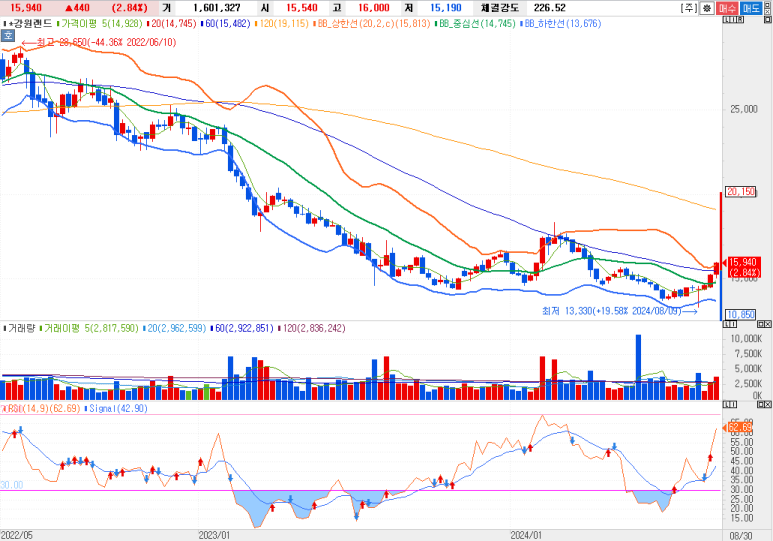Click the blue 호 quote button
The width and height of the screenshot is (773, 541).
click(x=7, y=36)
